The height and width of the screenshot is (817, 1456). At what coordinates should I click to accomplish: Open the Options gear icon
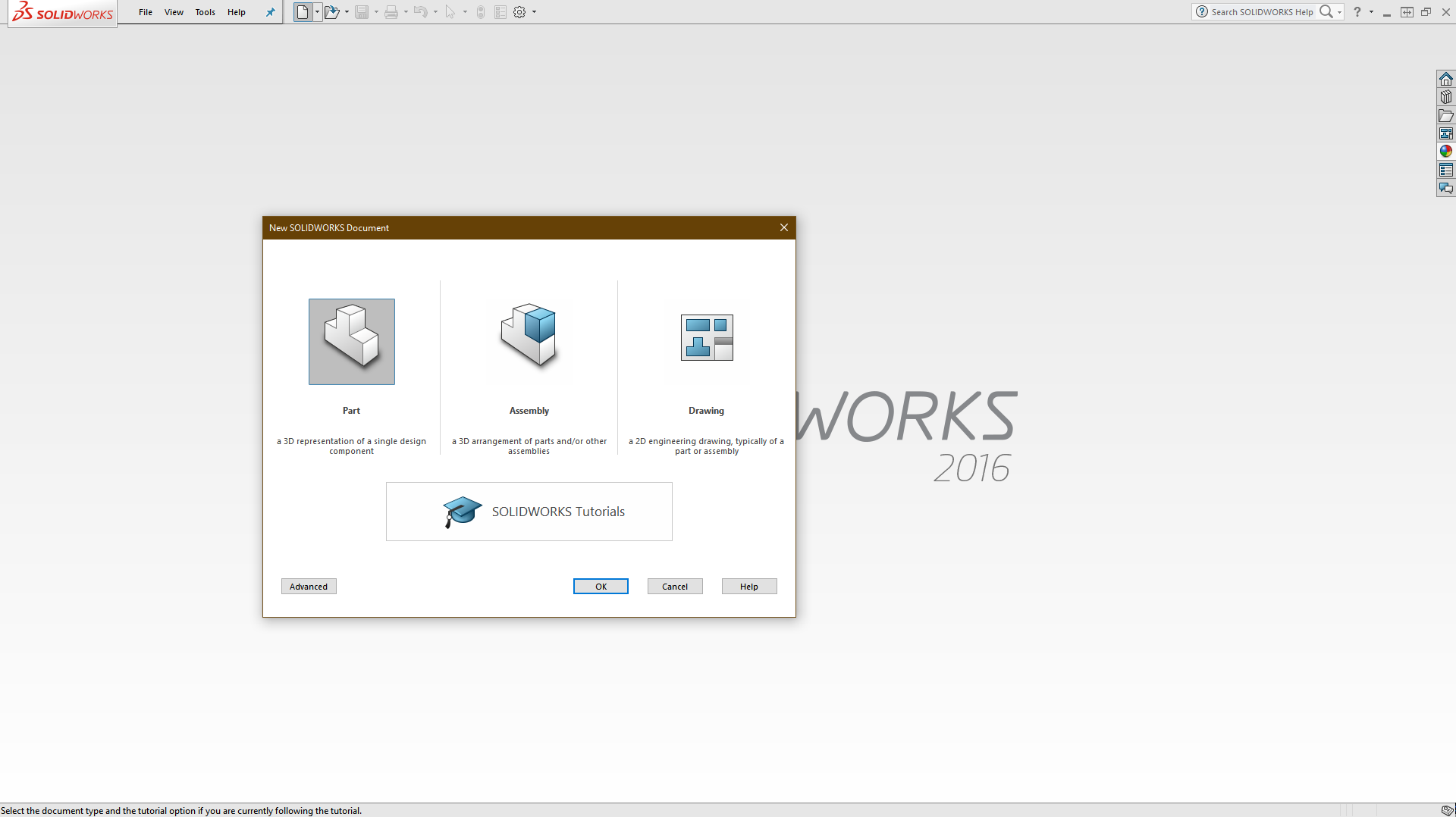pyautogui.click(x=519, y=12)
